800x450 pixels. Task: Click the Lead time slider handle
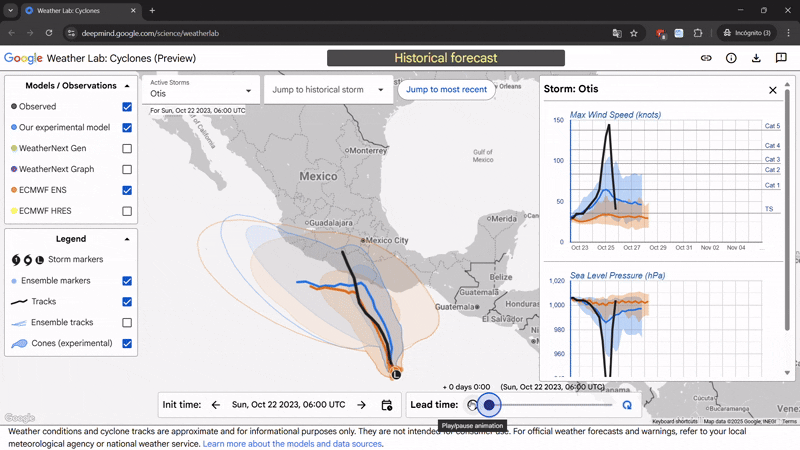point(489,405)
